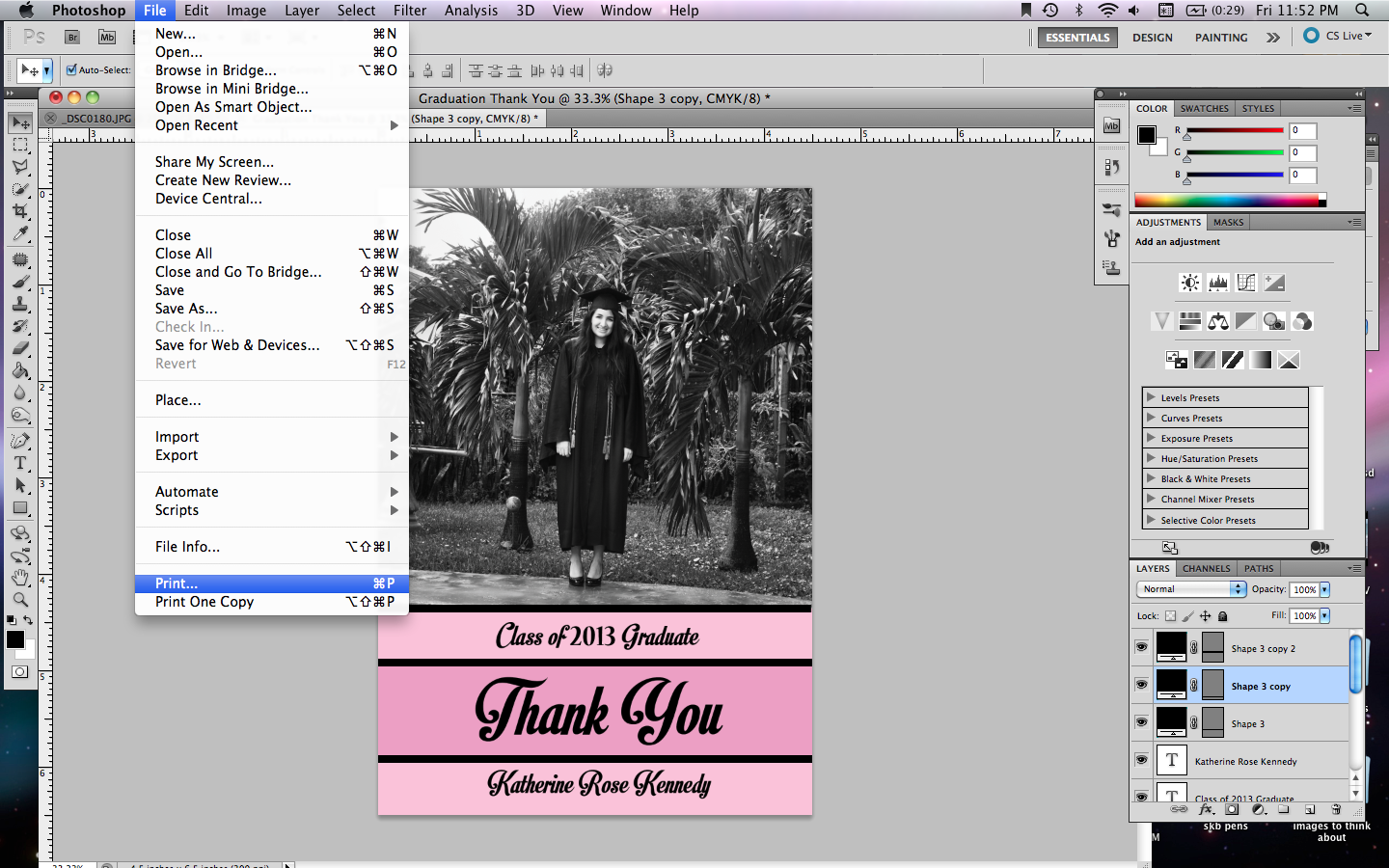Select the Horizontal Type tool
Viewport: 1389px width, 868px height.
(20, 463)
